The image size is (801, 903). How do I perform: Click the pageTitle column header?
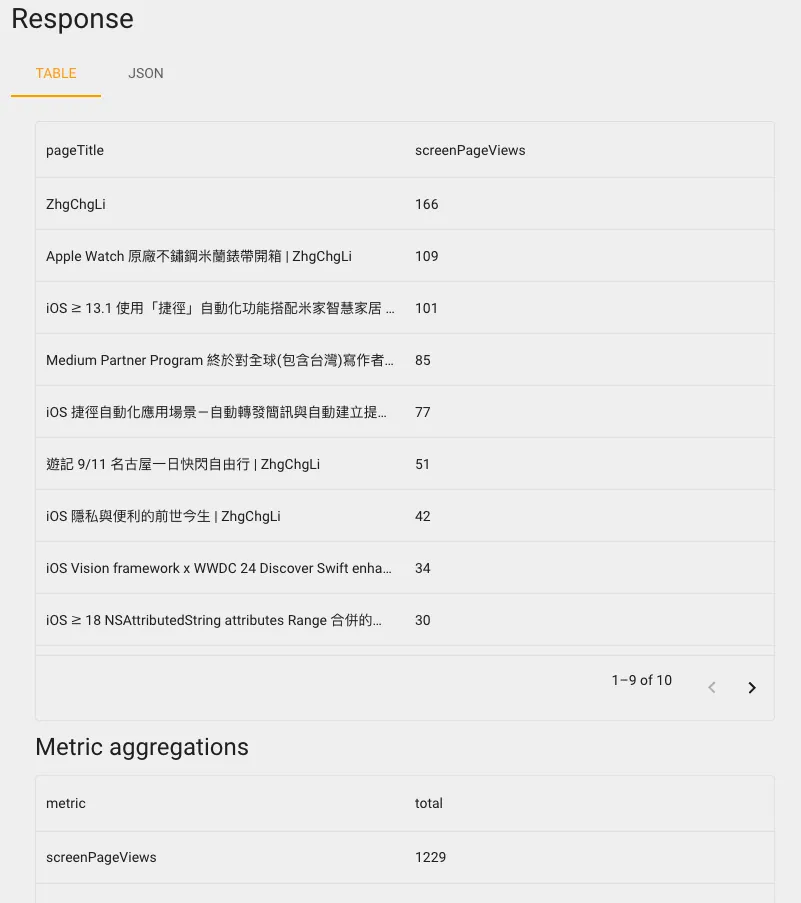click(x=75, y=150)
